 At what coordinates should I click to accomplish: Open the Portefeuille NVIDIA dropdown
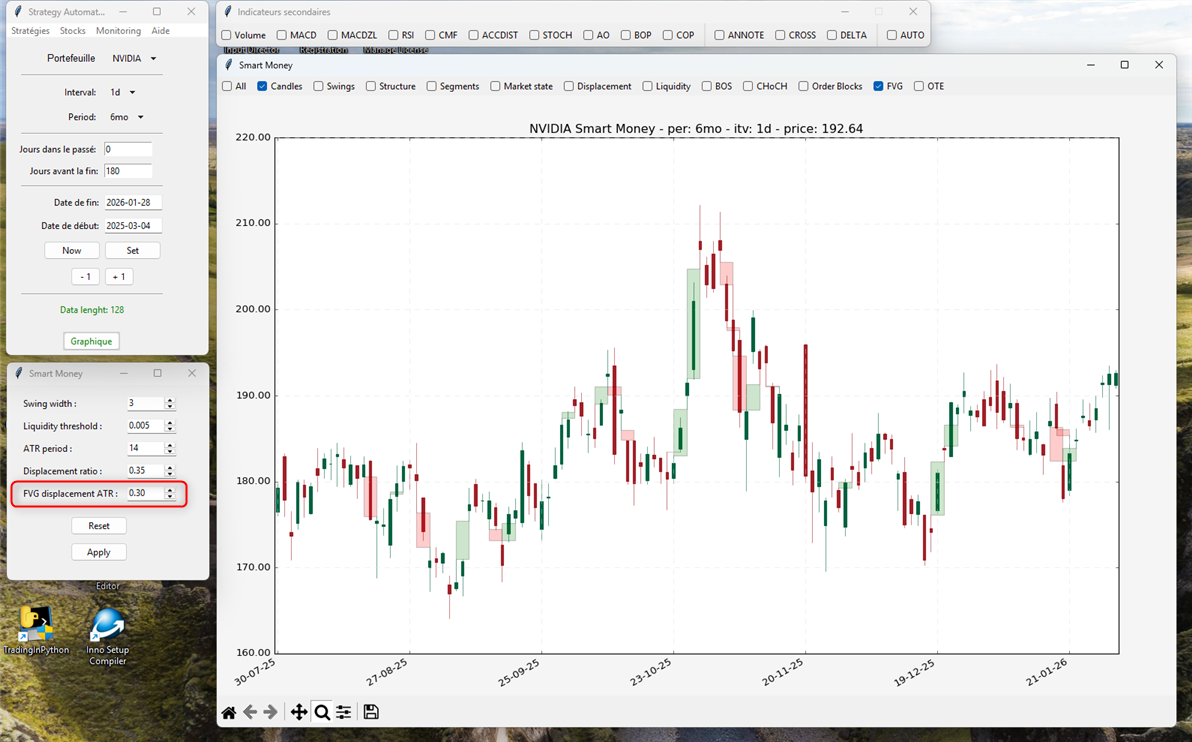134,59
